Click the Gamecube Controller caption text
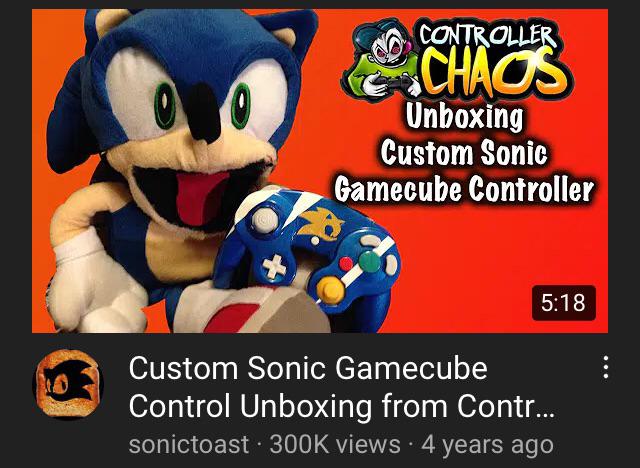 point(464,189)
